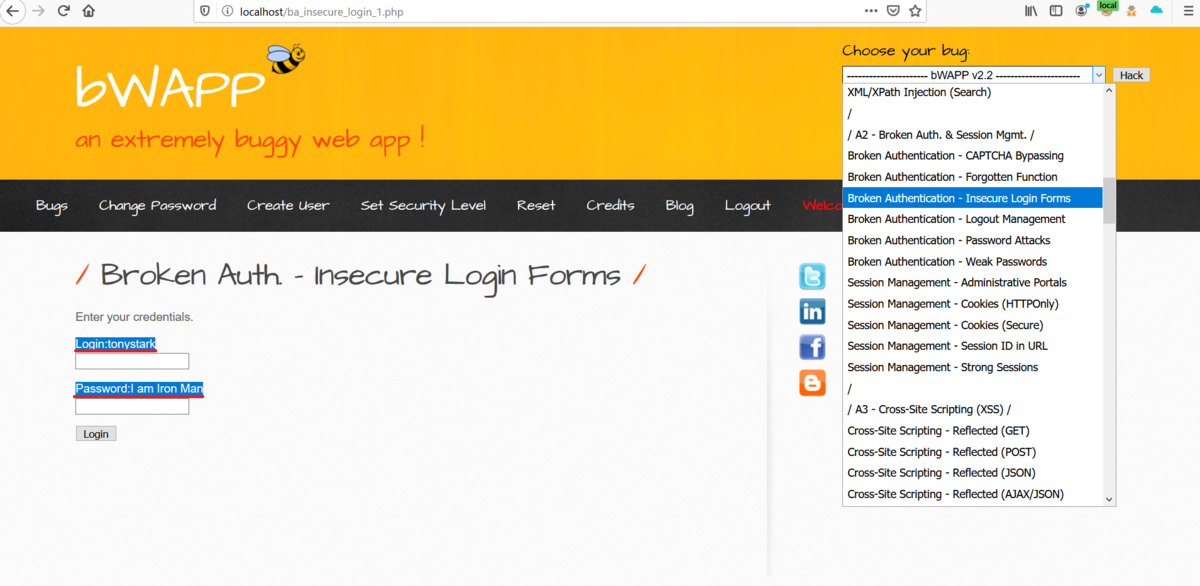The image size is (1200, 586).
Task: Select Broken Authentication - Logout Management
Action: (x=973, y=219)
